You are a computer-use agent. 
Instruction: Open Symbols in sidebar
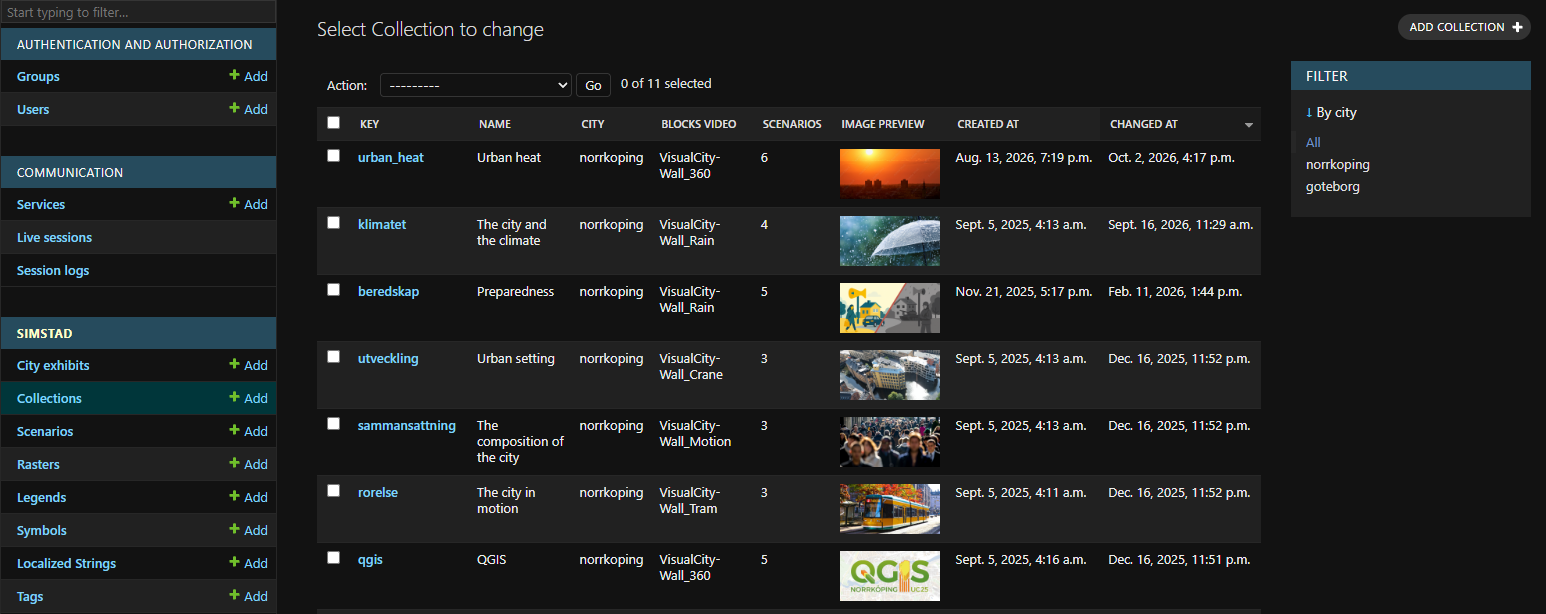click(x=42, y=530)
